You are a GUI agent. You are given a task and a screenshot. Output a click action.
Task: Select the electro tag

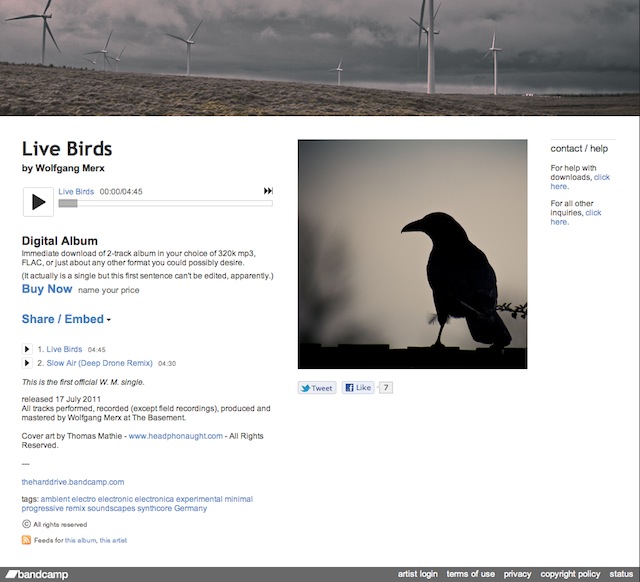click(84, 499)
